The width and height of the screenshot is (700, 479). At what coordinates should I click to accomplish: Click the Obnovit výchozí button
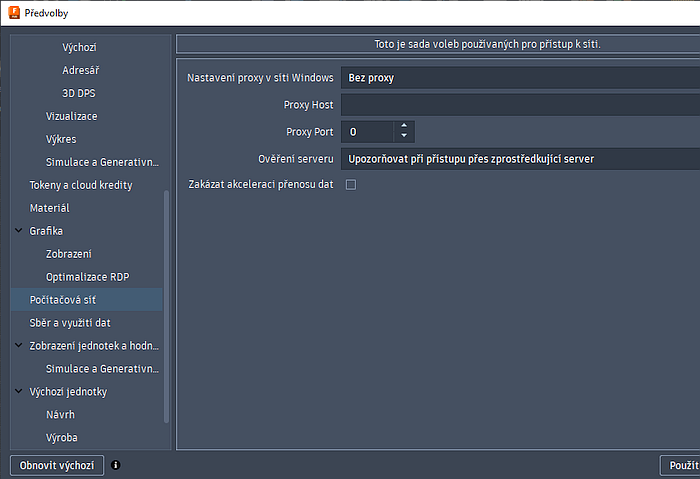pyautogui.click(x=57, y=465)
